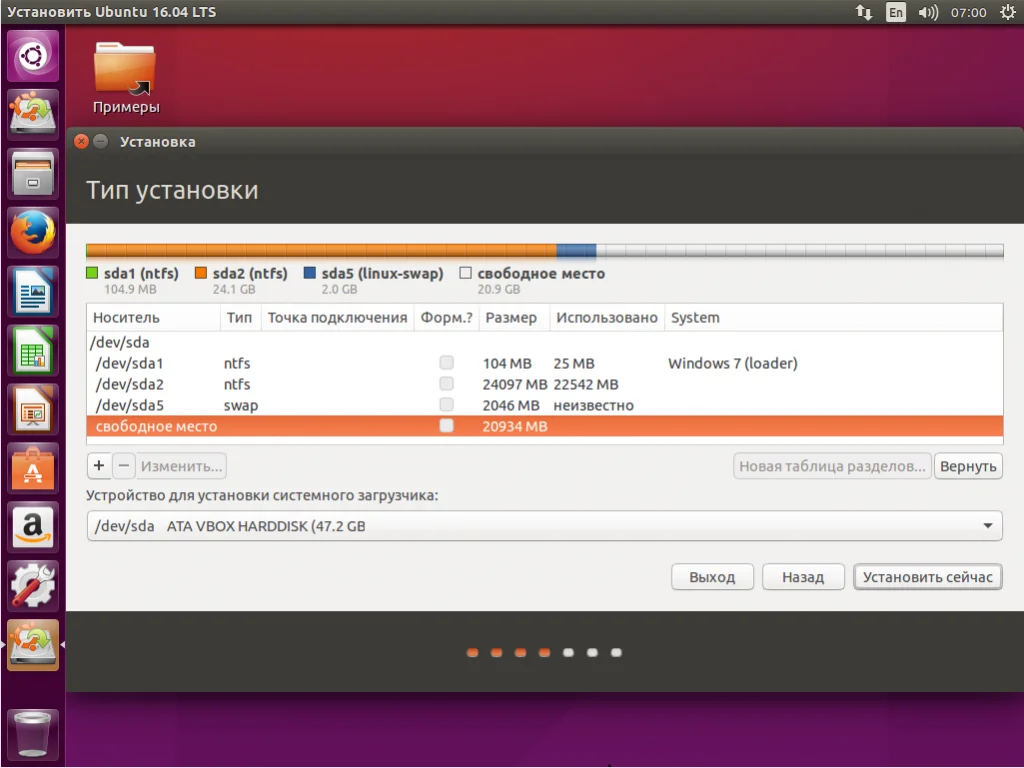Sort by Форм.? column header
The image size is (1024, 768).
coord(447,317)
